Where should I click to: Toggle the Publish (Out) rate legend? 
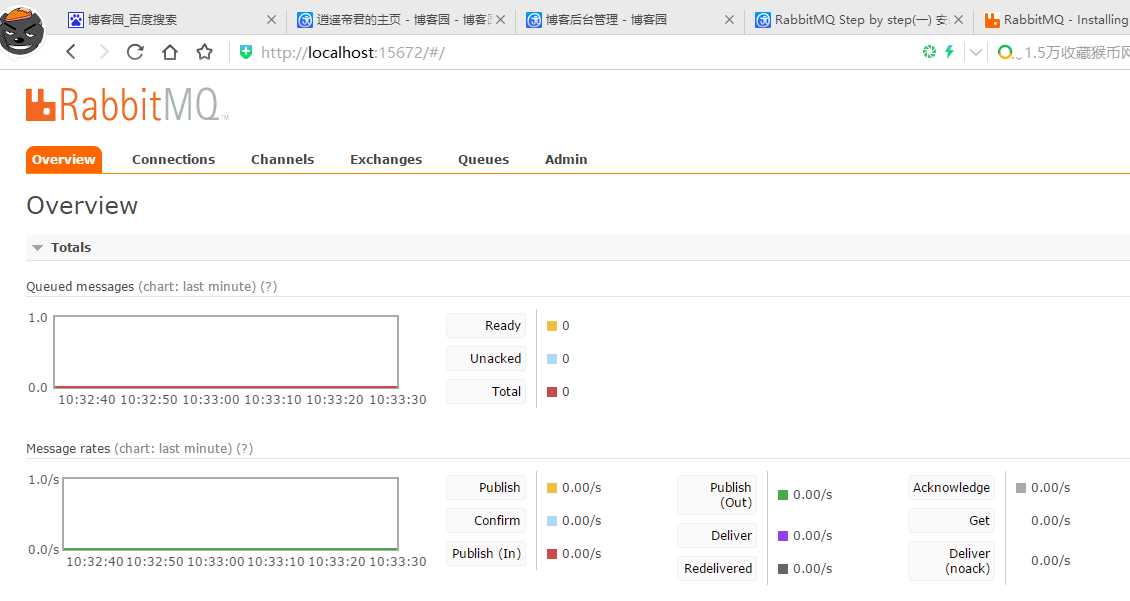(717, 494)
